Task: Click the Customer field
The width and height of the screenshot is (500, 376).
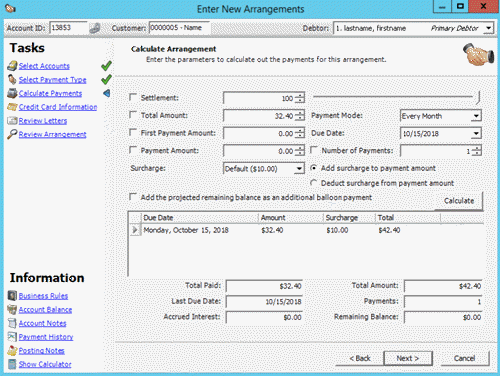Action: pyautogui.click(x=179, y=28)
